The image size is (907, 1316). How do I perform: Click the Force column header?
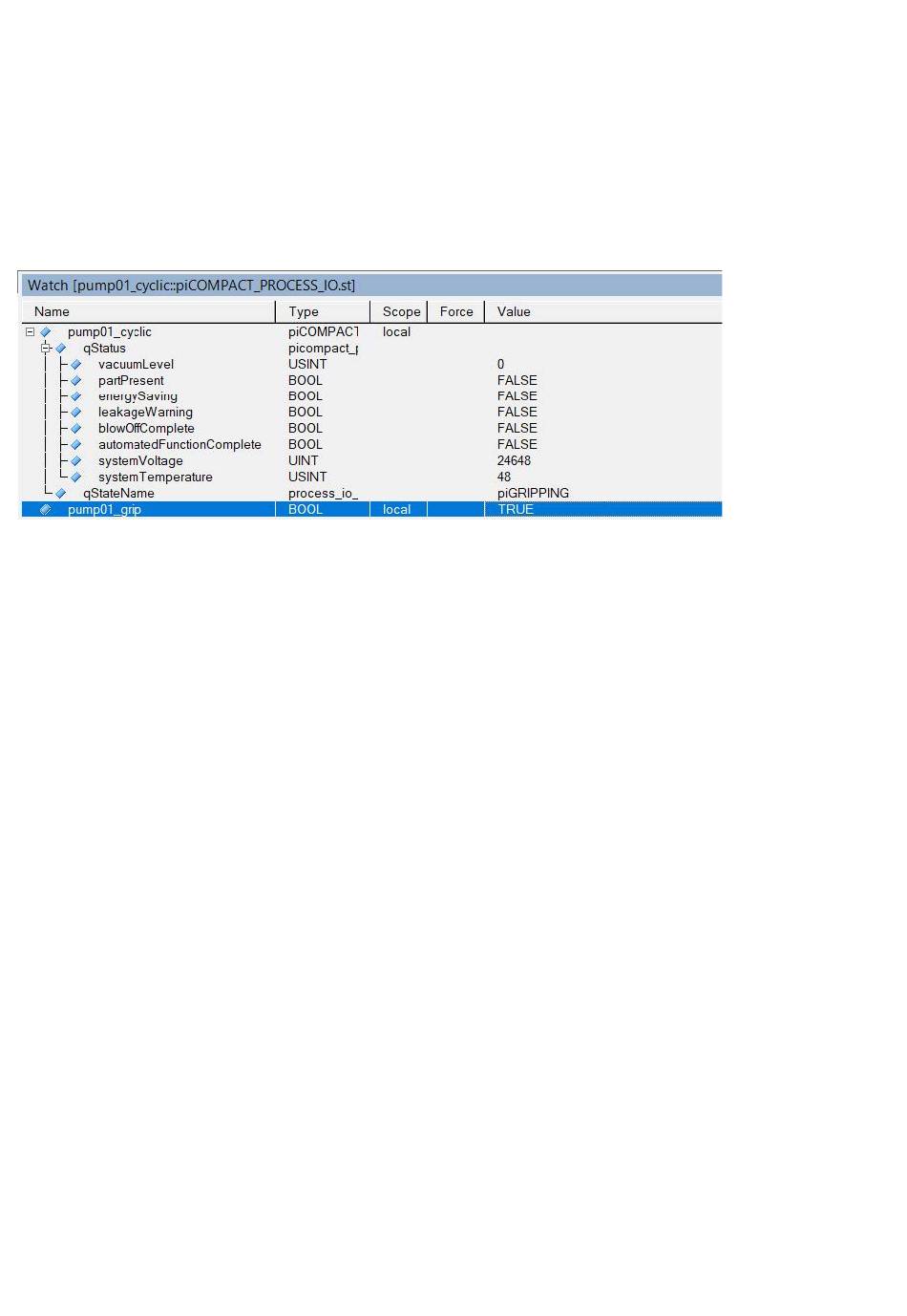[456, 311]
